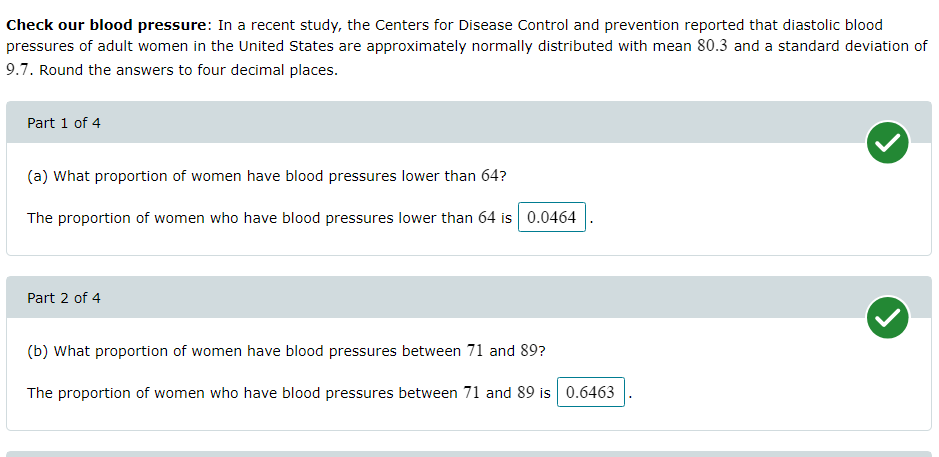Select the answer box containing 0.0464
Viewport: 939px width, 457px height.
pyautogui.click(x=552, y=217)
